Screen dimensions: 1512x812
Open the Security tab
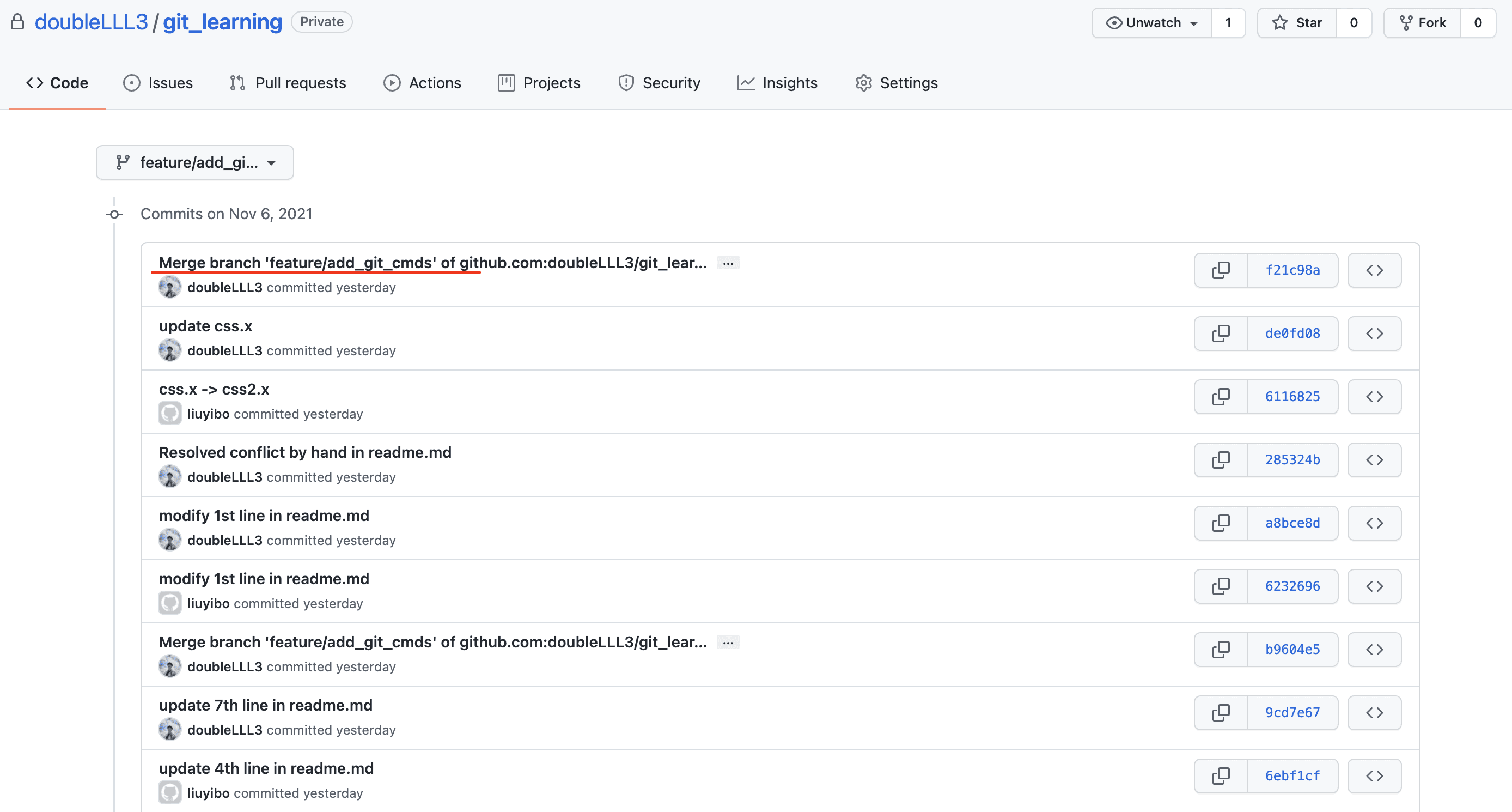click(x=659, y=83)
